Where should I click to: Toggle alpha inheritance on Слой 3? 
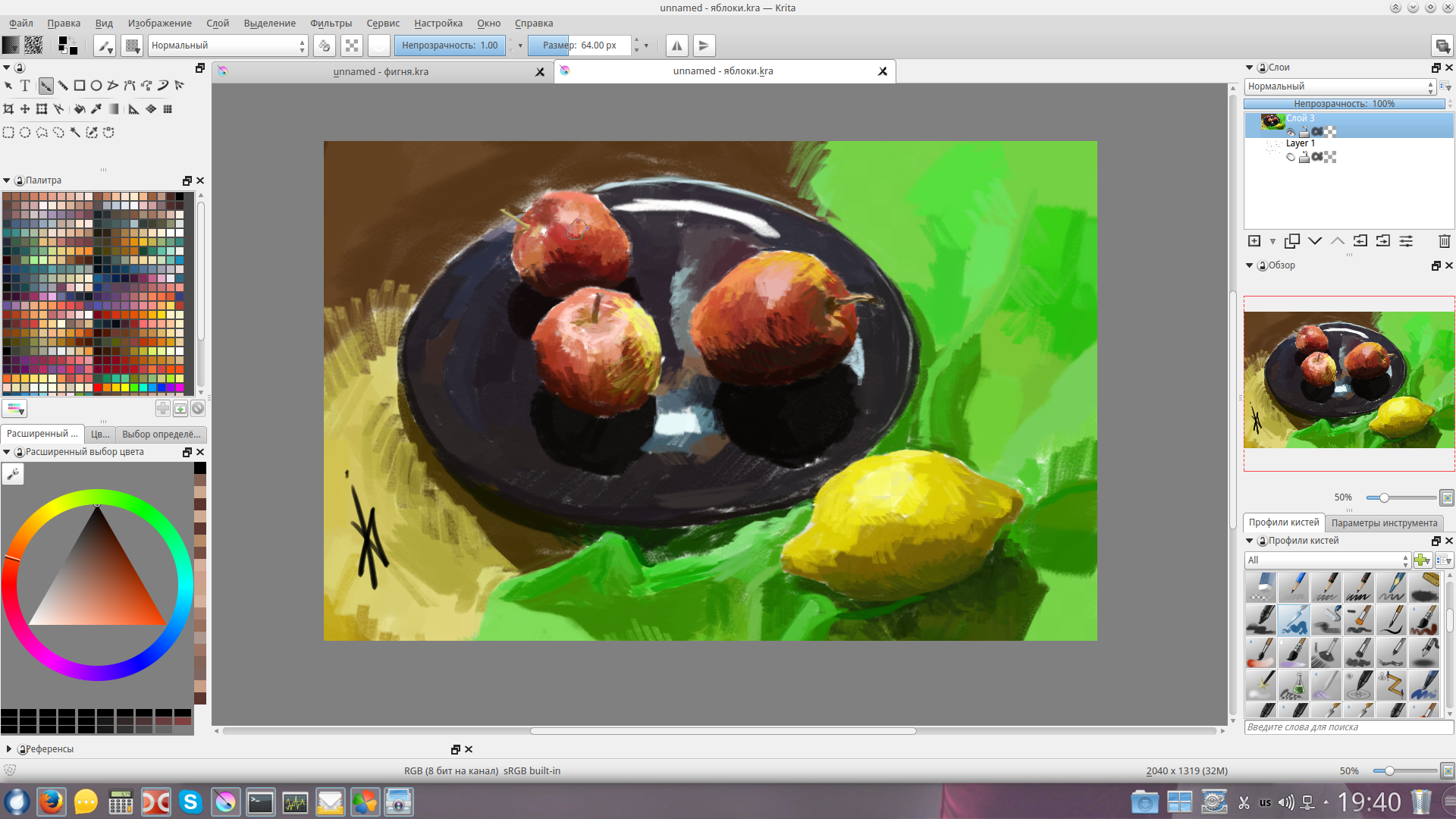click(1317, 132)
